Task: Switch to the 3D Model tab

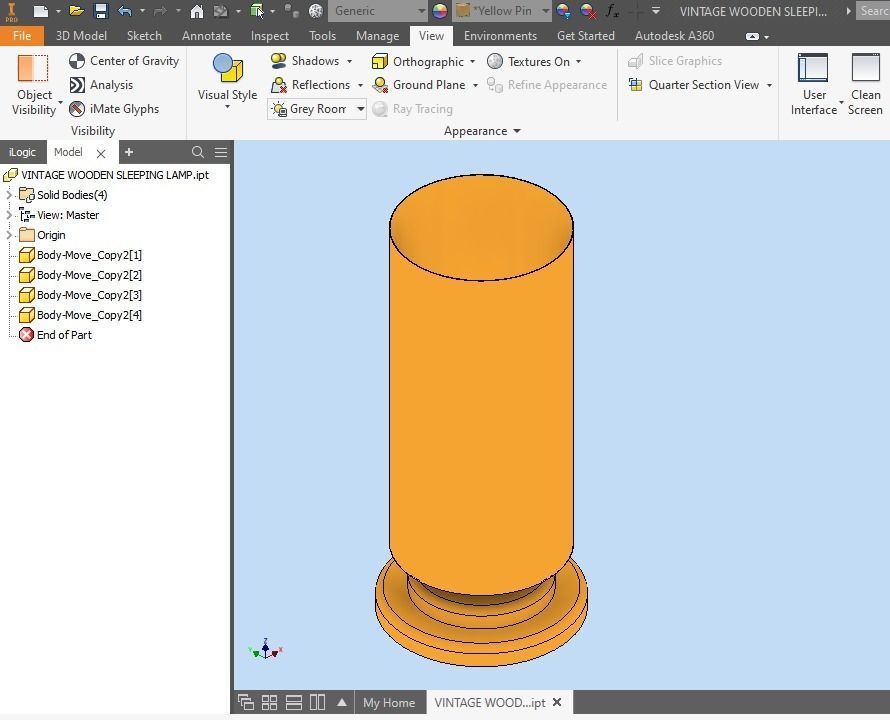Action: click(81, 36)
